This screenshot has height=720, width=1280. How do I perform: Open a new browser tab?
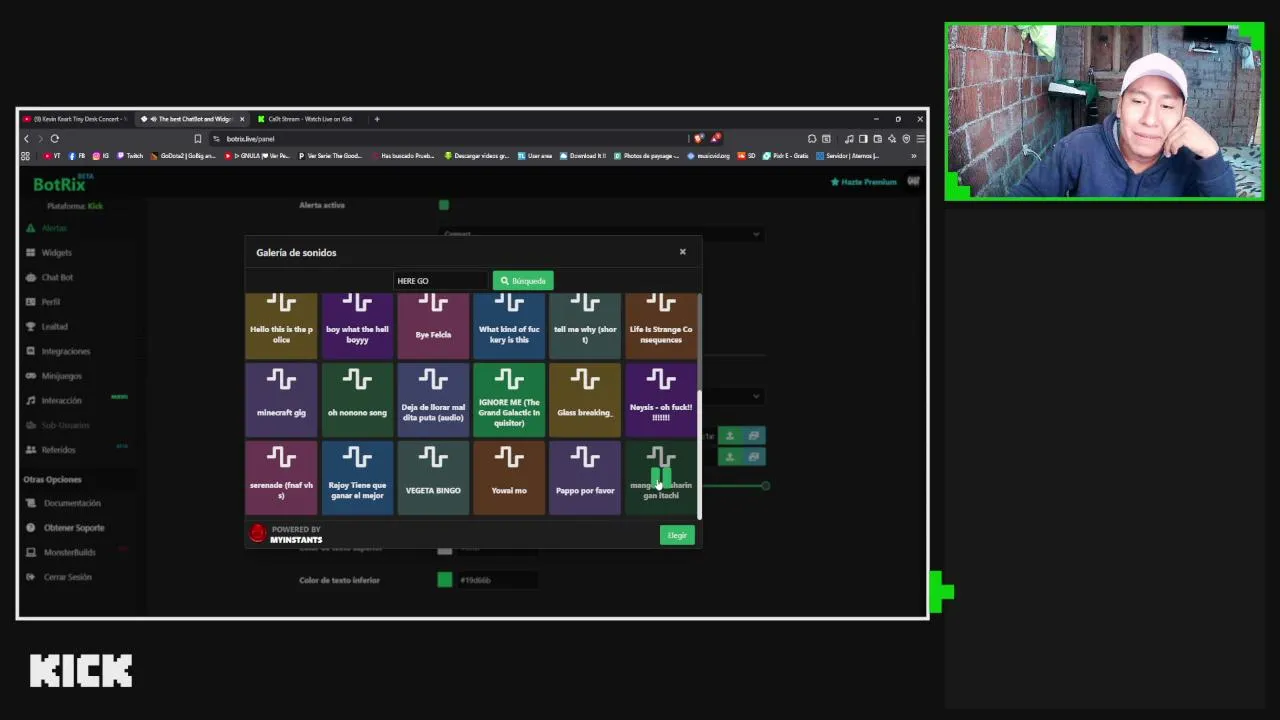[377, 119]
